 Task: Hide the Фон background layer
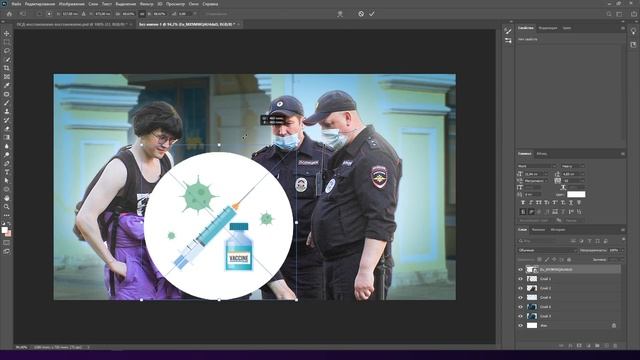pos(520,326)
